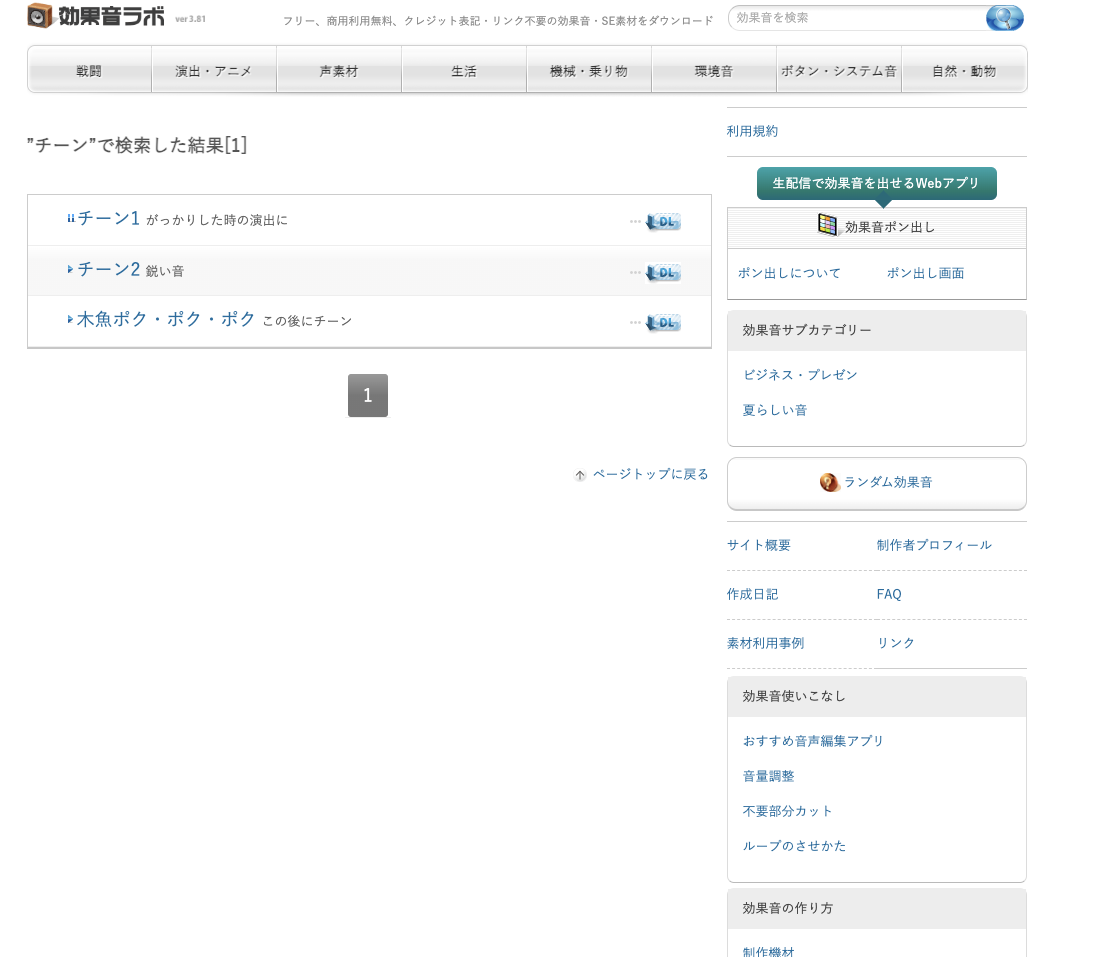Open the 機械・乗り物 category tab
This screenshot has width=1100, height=957.
(x=589, y=70)
